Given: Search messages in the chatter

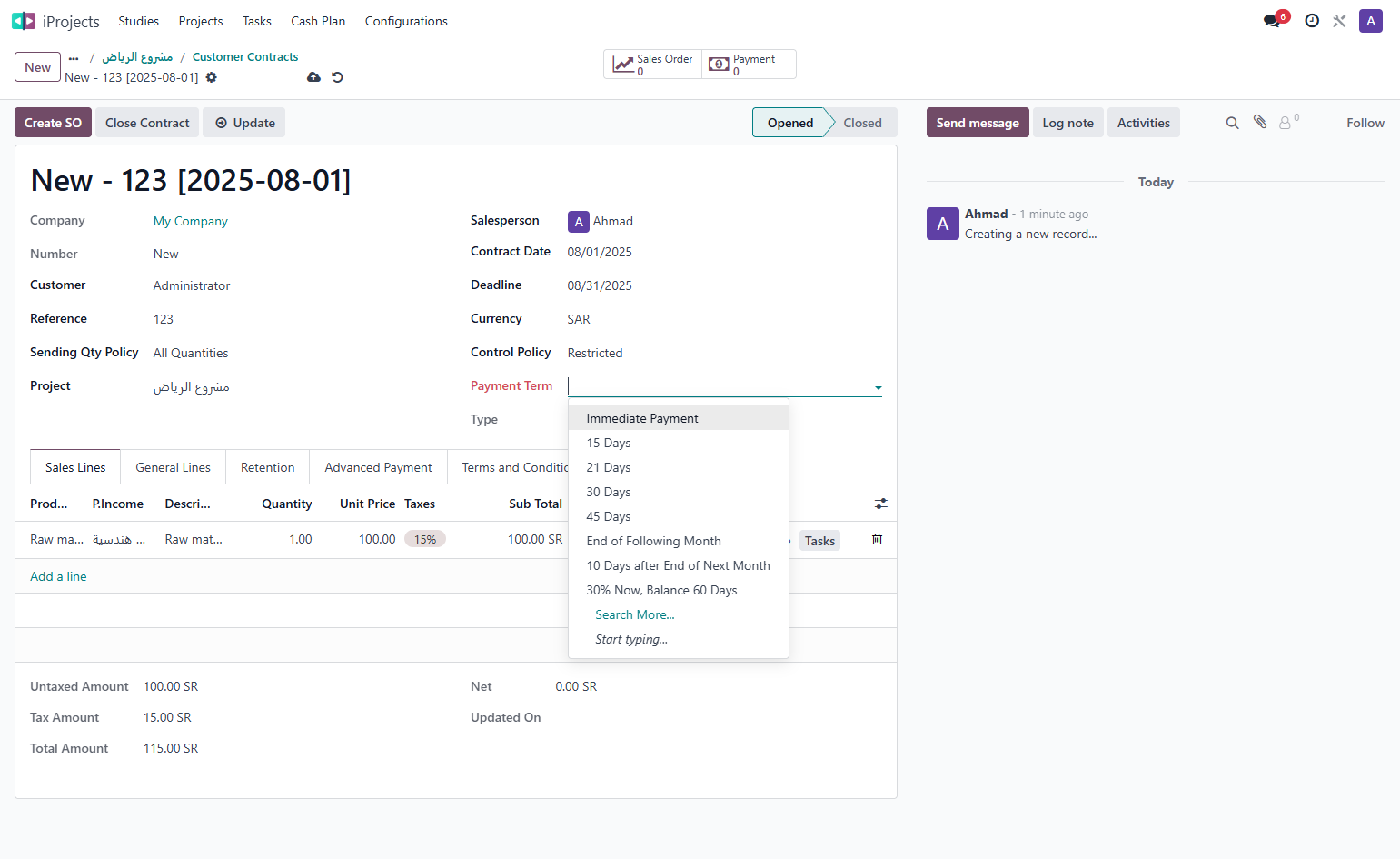Looking at the screenshot, I should pyautogui.click(x=1232, y=123).
